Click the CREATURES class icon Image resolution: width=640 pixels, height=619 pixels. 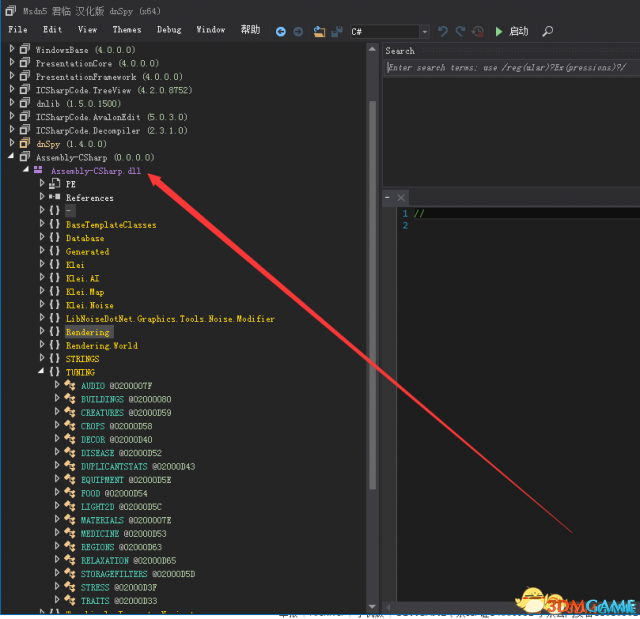pos(70,412)
